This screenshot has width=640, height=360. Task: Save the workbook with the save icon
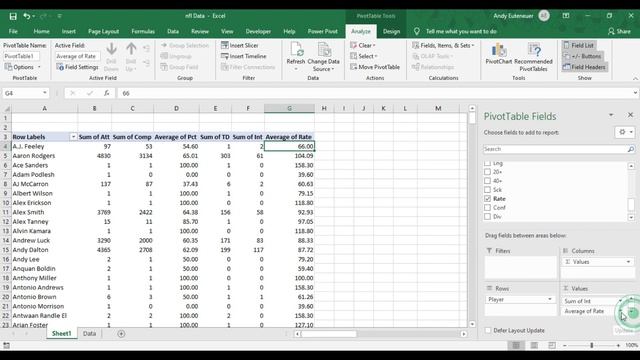tap(13, 16)
